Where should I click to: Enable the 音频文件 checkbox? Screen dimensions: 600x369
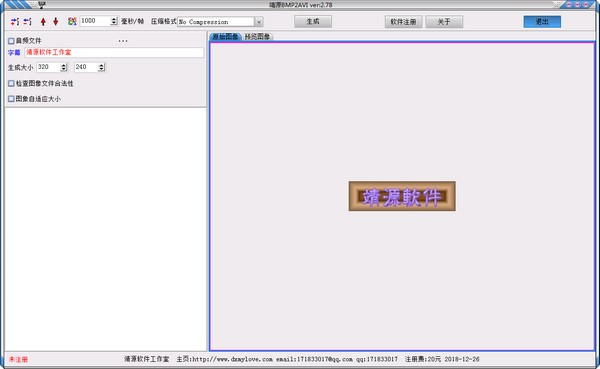pyautogui.click(x=11, y=41)
